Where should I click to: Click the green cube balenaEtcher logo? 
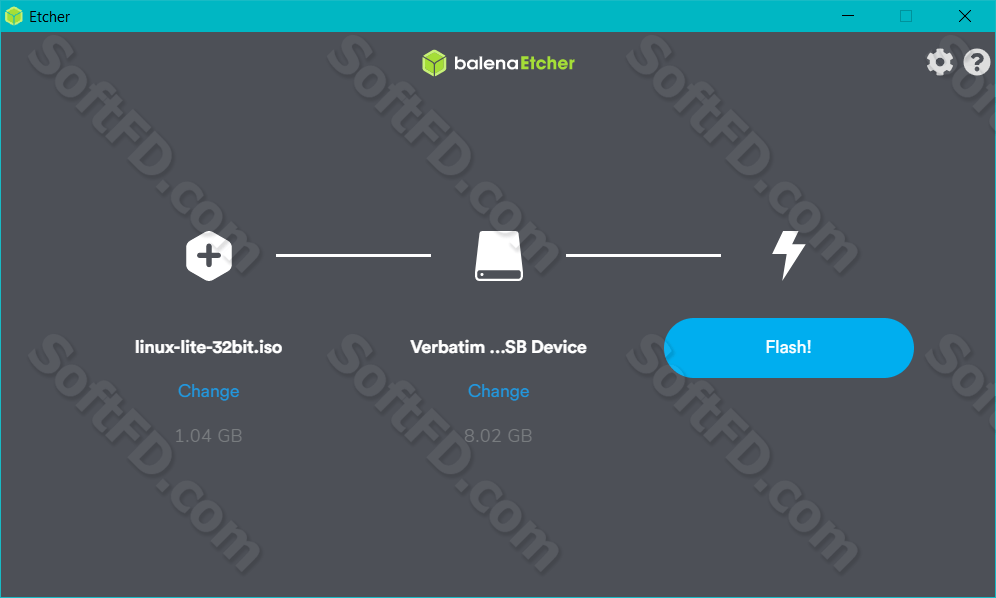tap(434, 63)
